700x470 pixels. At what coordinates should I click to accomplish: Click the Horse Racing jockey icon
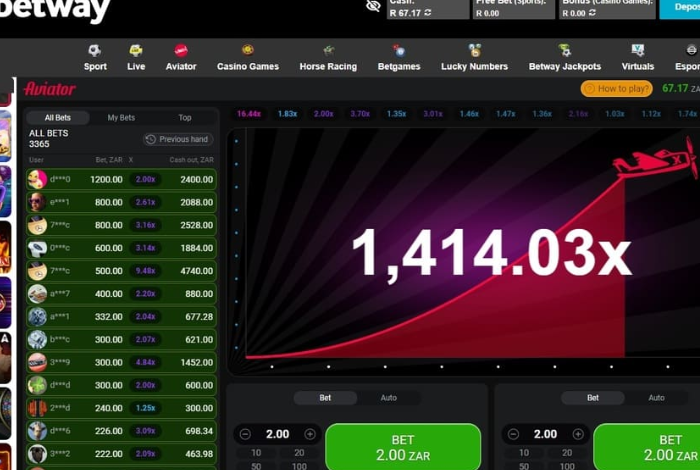pyautogui.click(x=329, y=50)
